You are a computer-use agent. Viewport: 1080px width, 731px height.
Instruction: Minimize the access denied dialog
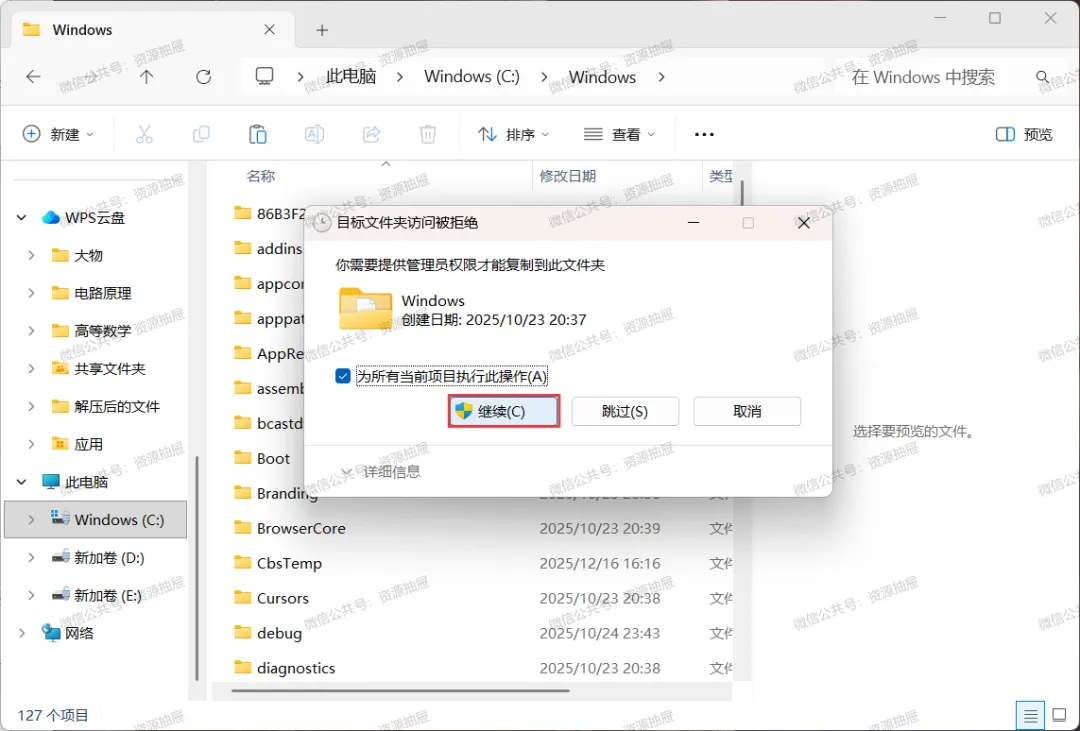point(693,223)
